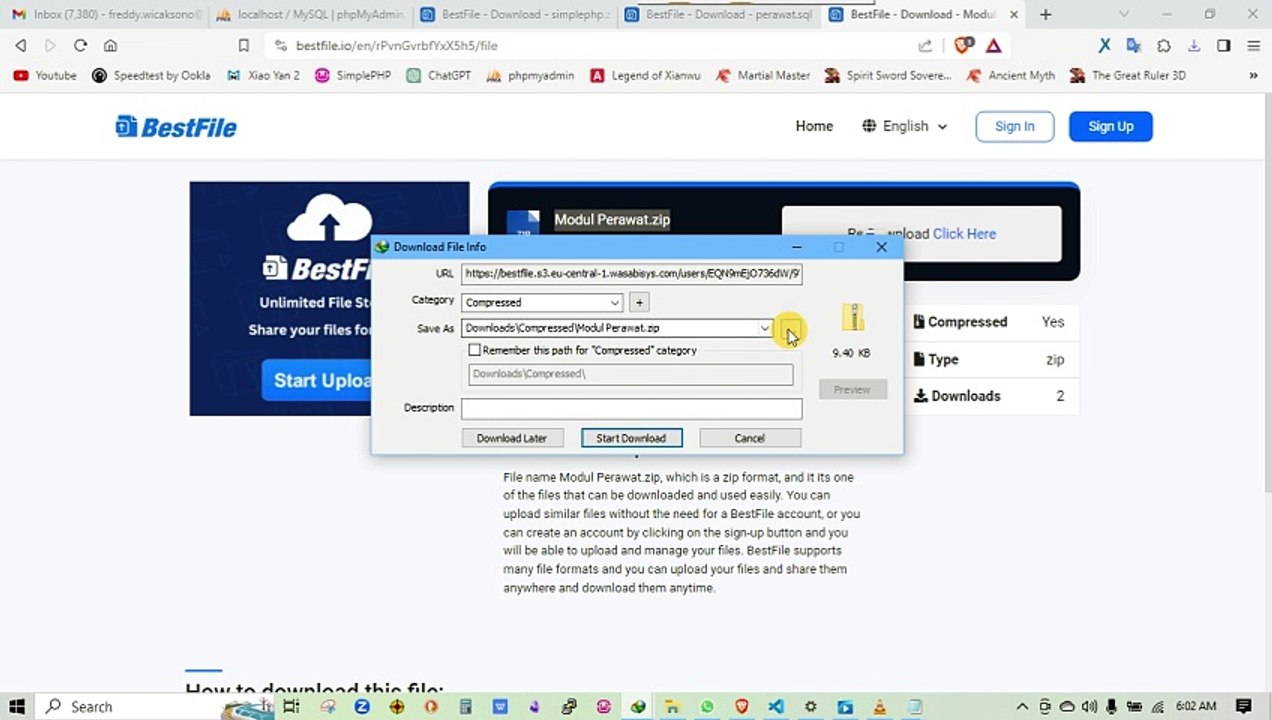Open The Great Ruler 3D bookmark

click(x=1127, y=75)
